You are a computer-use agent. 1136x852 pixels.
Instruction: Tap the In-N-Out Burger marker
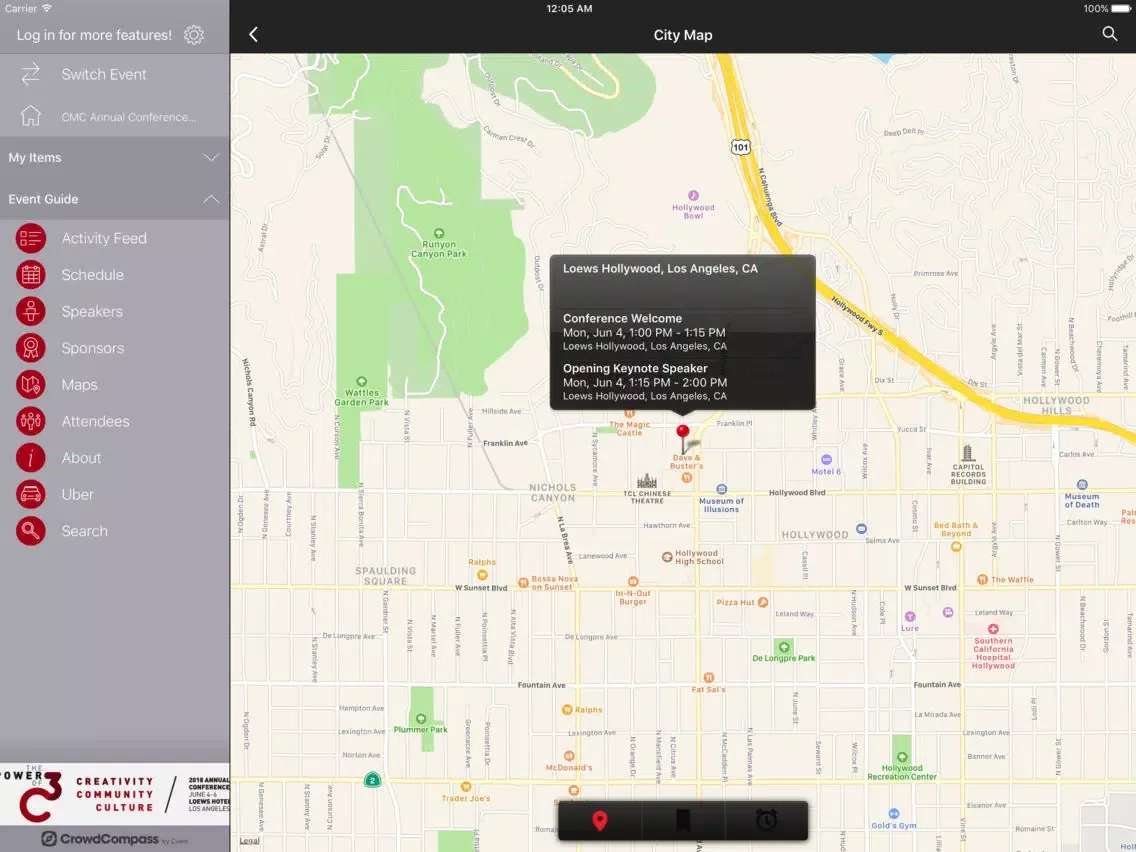[x=632, y=581]
